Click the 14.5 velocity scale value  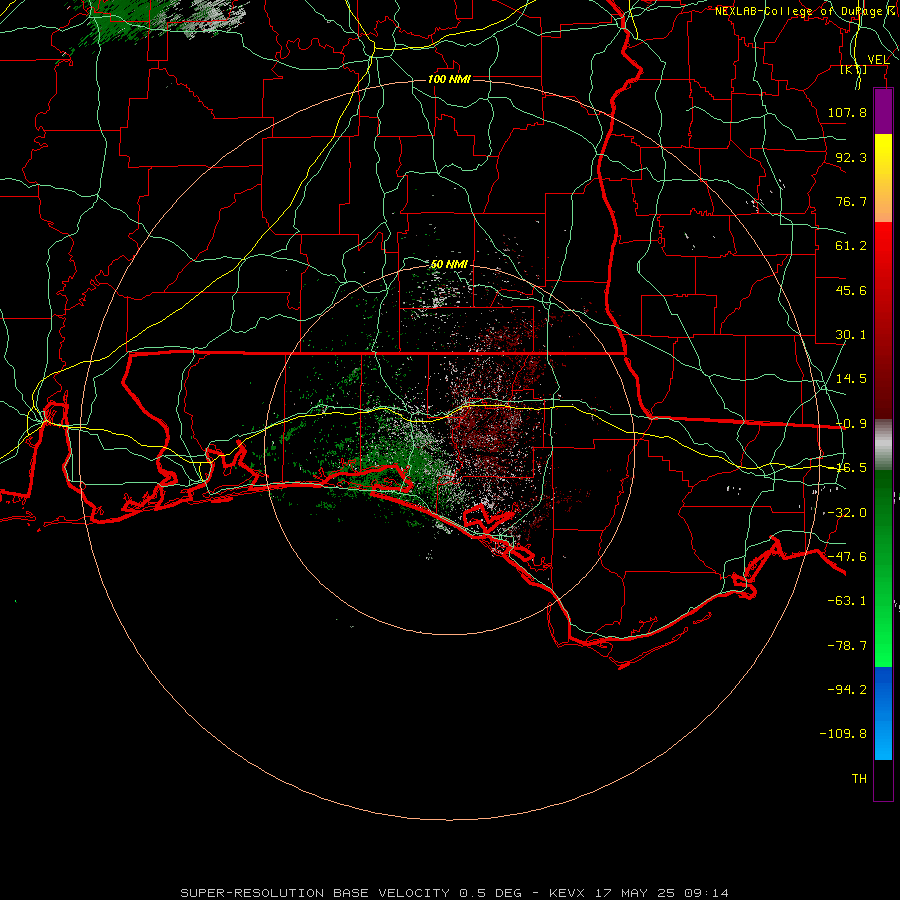[851, 379]
